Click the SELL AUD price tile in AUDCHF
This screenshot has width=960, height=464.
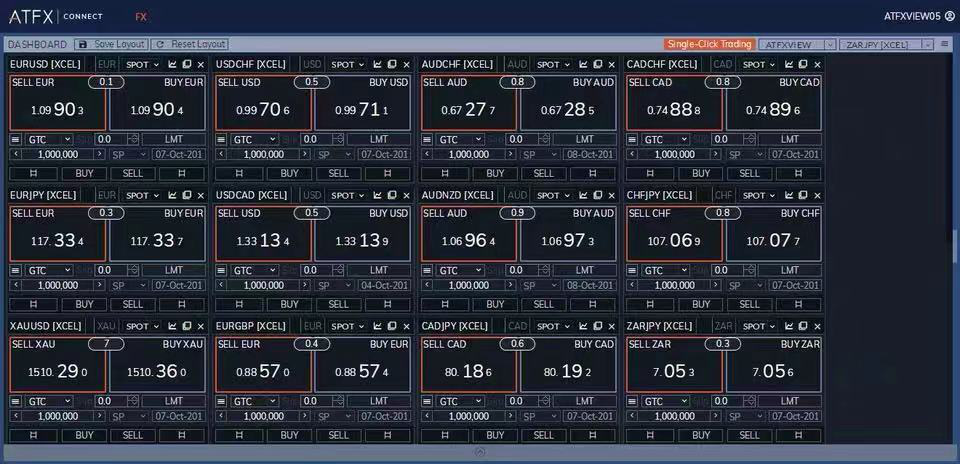(469, 103)
